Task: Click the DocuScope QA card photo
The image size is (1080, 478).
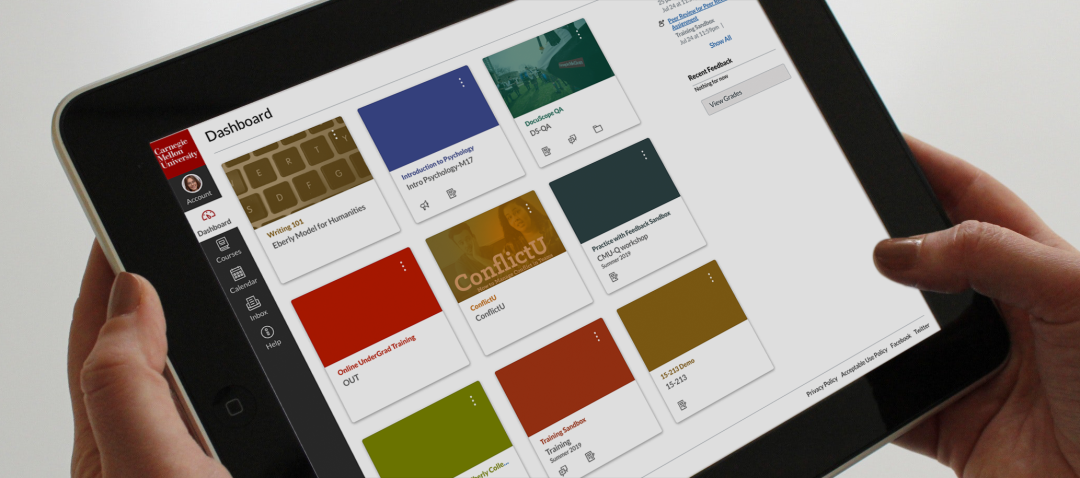Action: click(x=548, y=67)
